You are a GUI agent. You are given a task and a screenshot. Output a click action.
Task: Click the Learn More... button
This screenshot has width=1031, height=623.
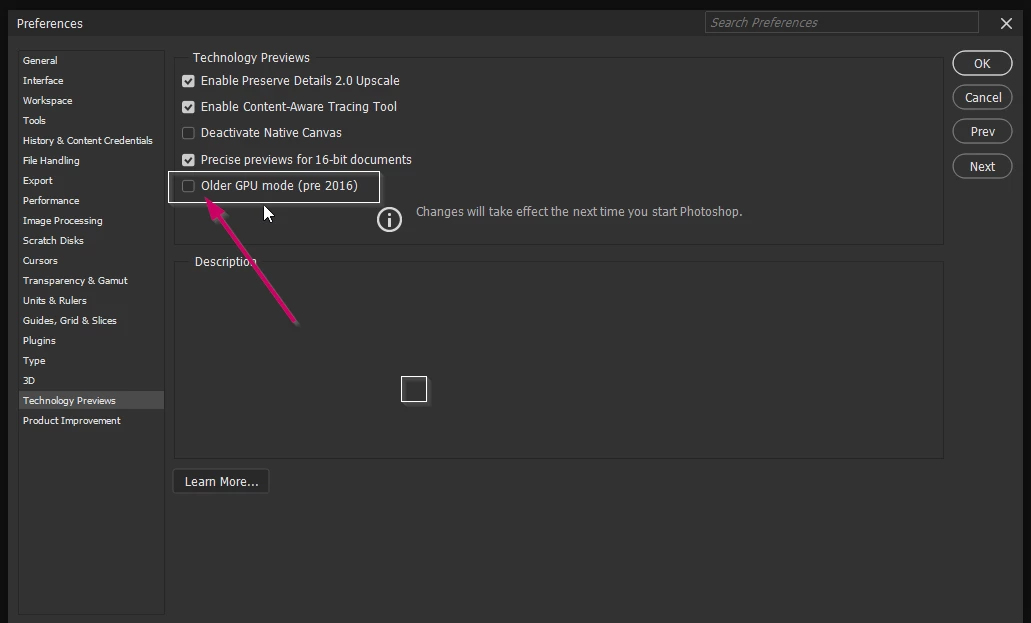221,482
